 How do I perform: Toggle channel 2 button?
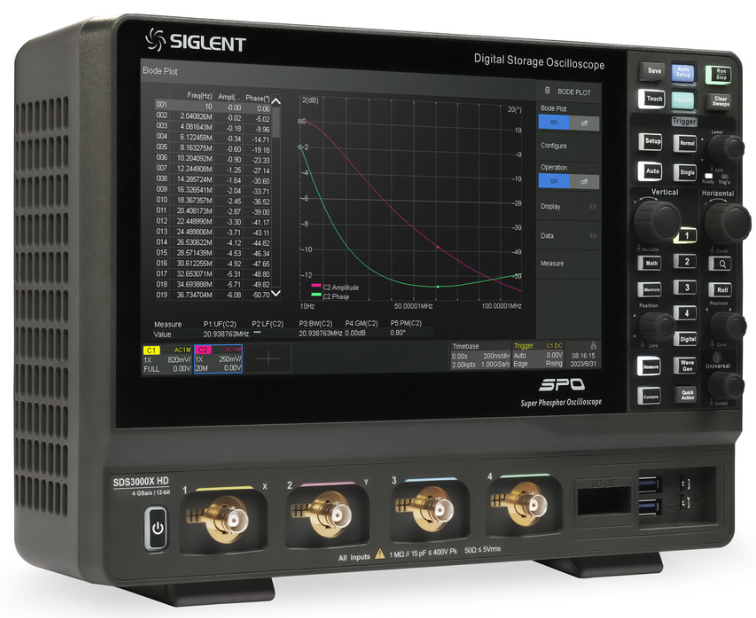click(685, 262)
